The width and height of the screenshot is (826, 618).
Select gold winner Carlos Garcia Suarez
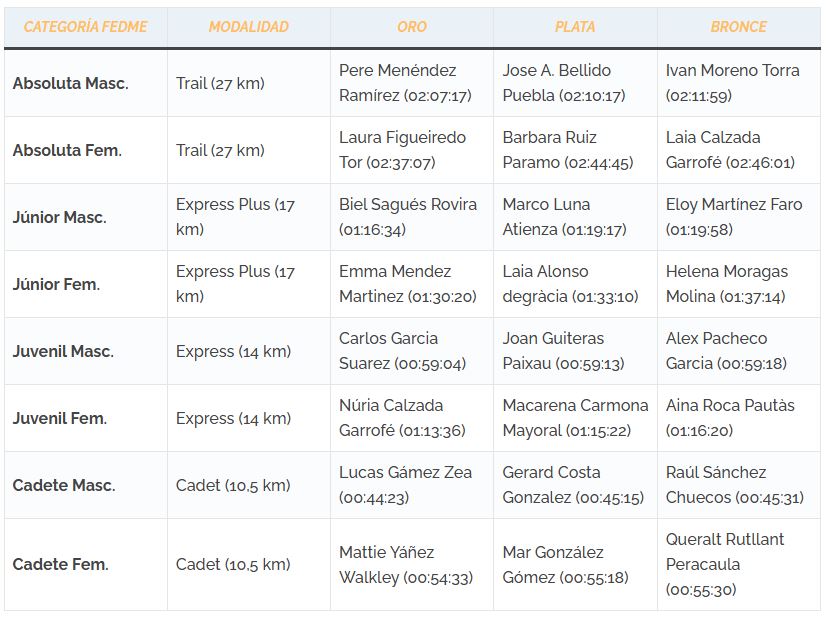pyautogui.click(x=402, y=351)
